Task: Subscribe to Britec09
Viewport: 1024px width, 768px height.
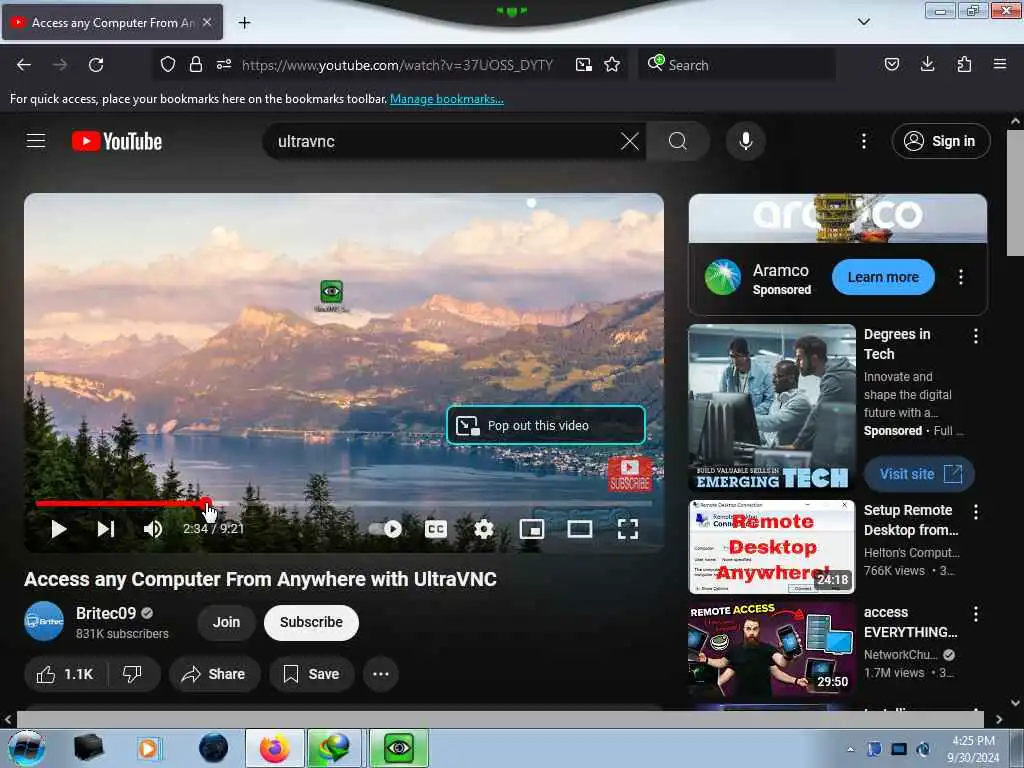Action: 312,622
